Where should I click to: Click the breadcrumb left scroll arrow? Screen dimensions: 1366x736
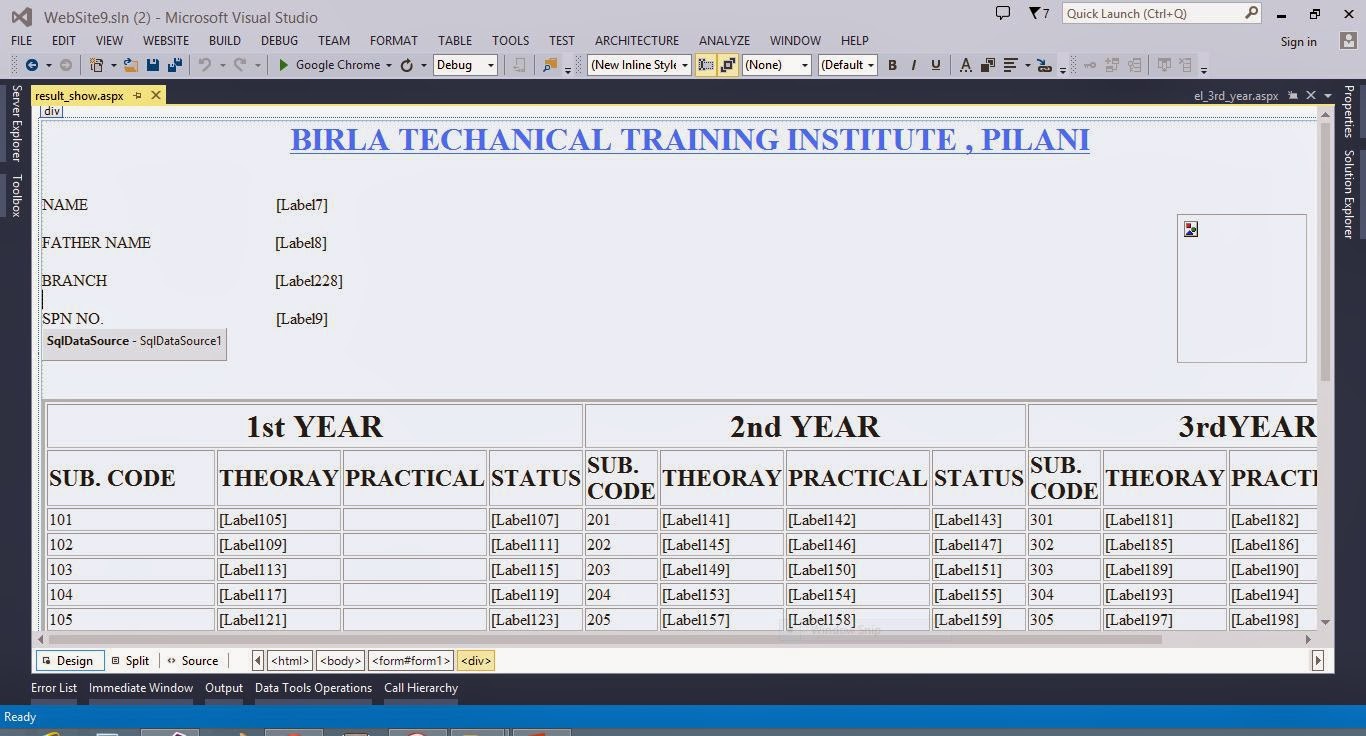(258, 661)
